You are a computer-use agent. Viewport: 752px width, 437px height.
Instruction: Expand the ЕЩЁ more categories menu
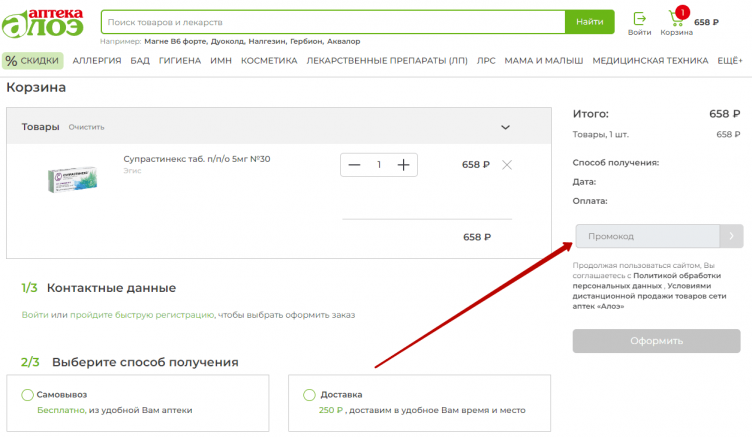[729, 61]
